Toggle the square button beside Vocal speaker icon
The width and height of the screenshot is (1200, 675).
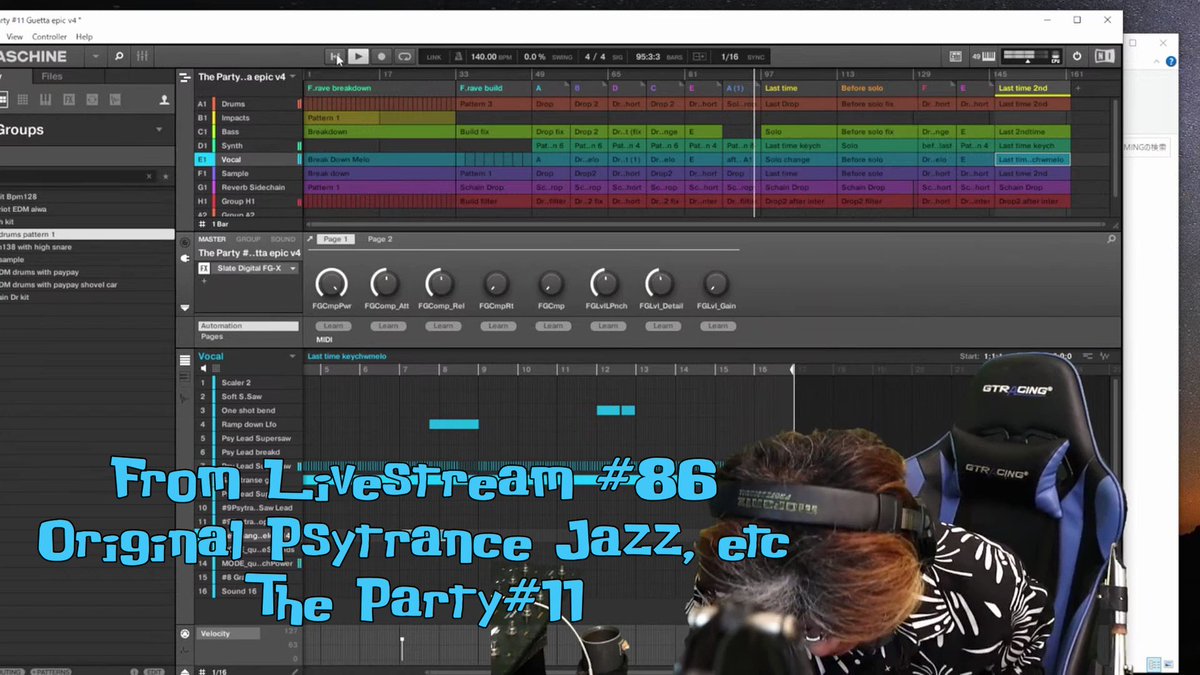point(215,368)
